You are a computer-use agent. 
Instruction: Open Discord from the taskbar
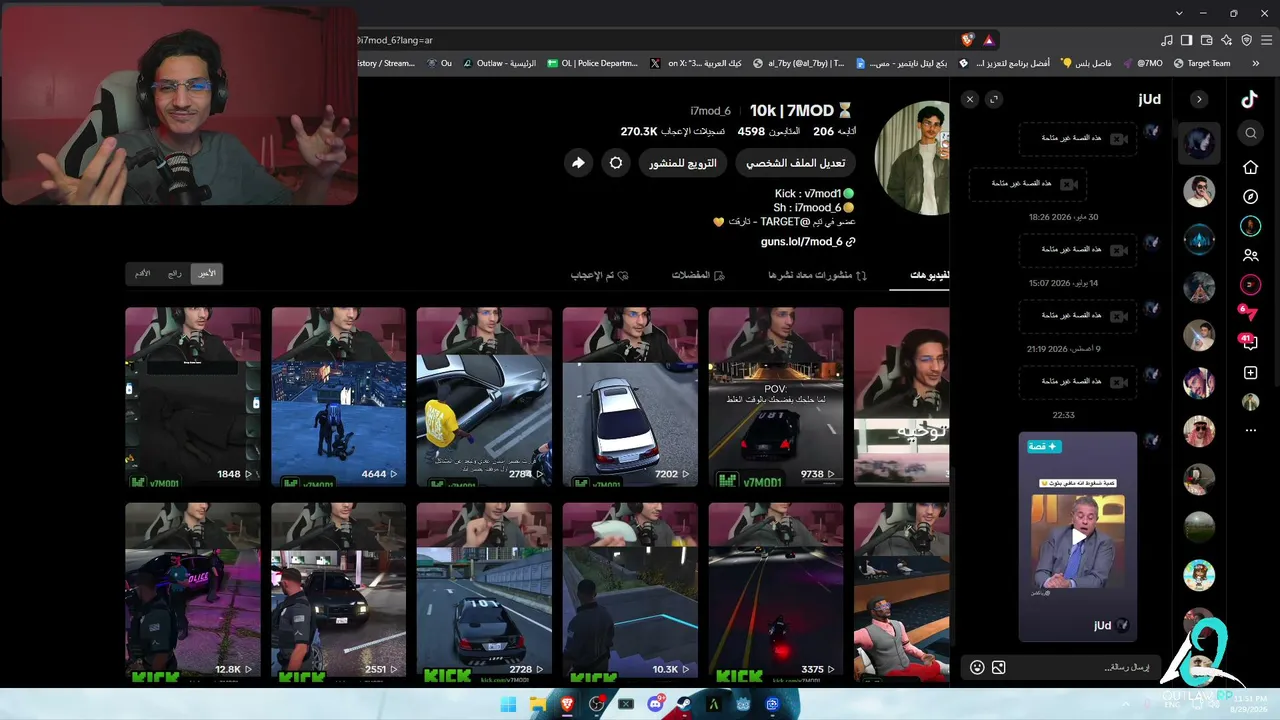coord(656,704)
